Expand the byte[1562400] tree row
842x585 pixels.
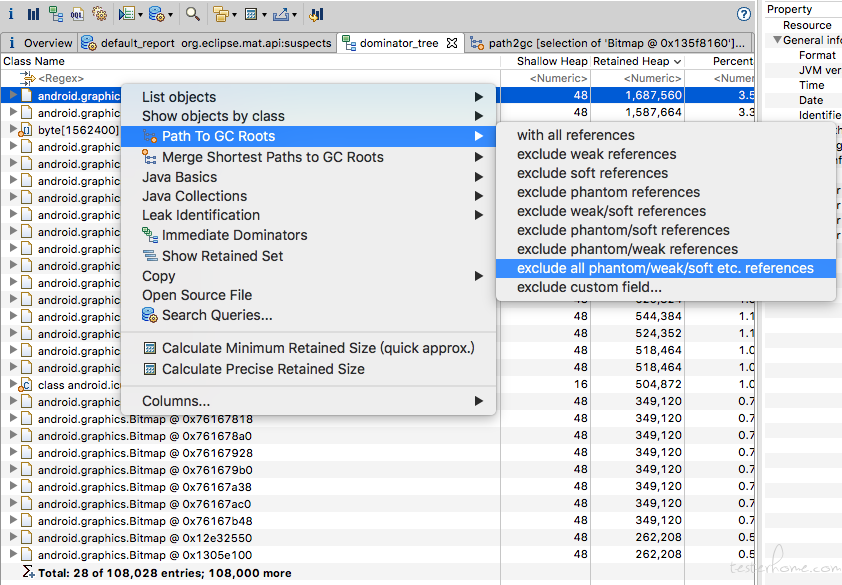tap(13, 130)
